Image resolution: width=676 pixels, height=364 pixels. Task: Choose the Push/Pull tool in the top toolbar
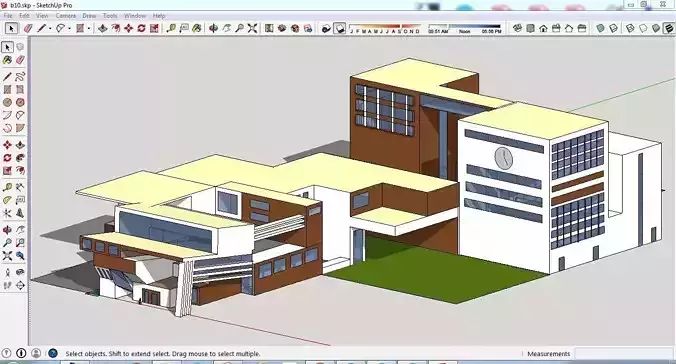click(x=103, y=28)
